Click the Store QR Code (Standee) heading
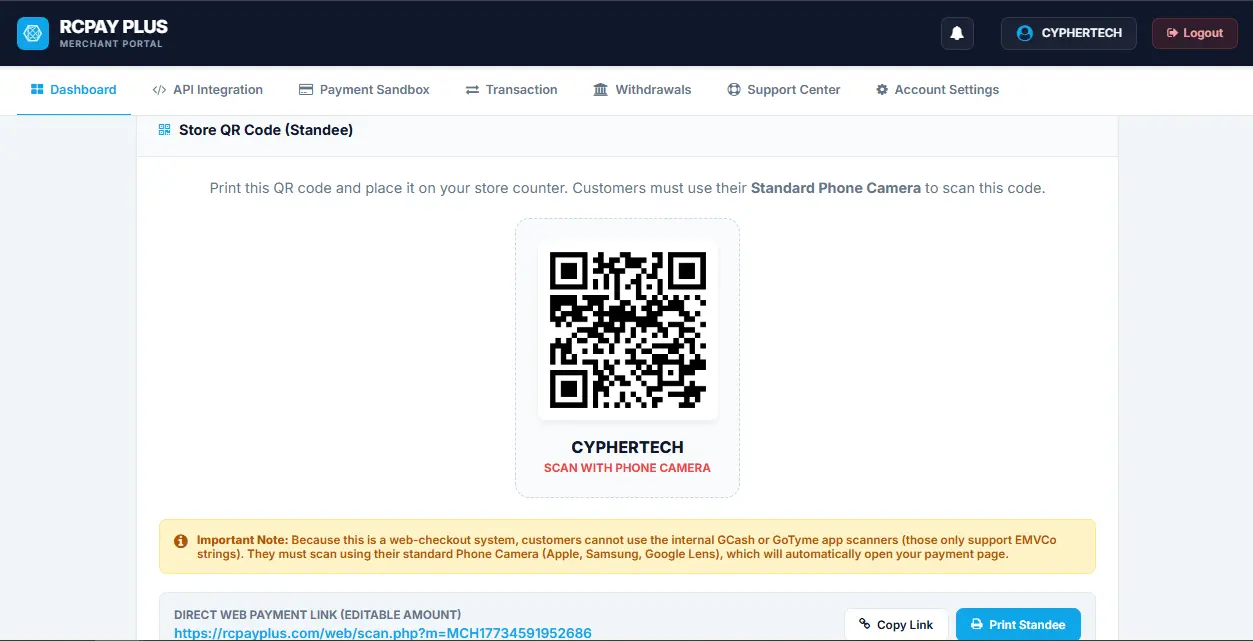 pos(266,130)
